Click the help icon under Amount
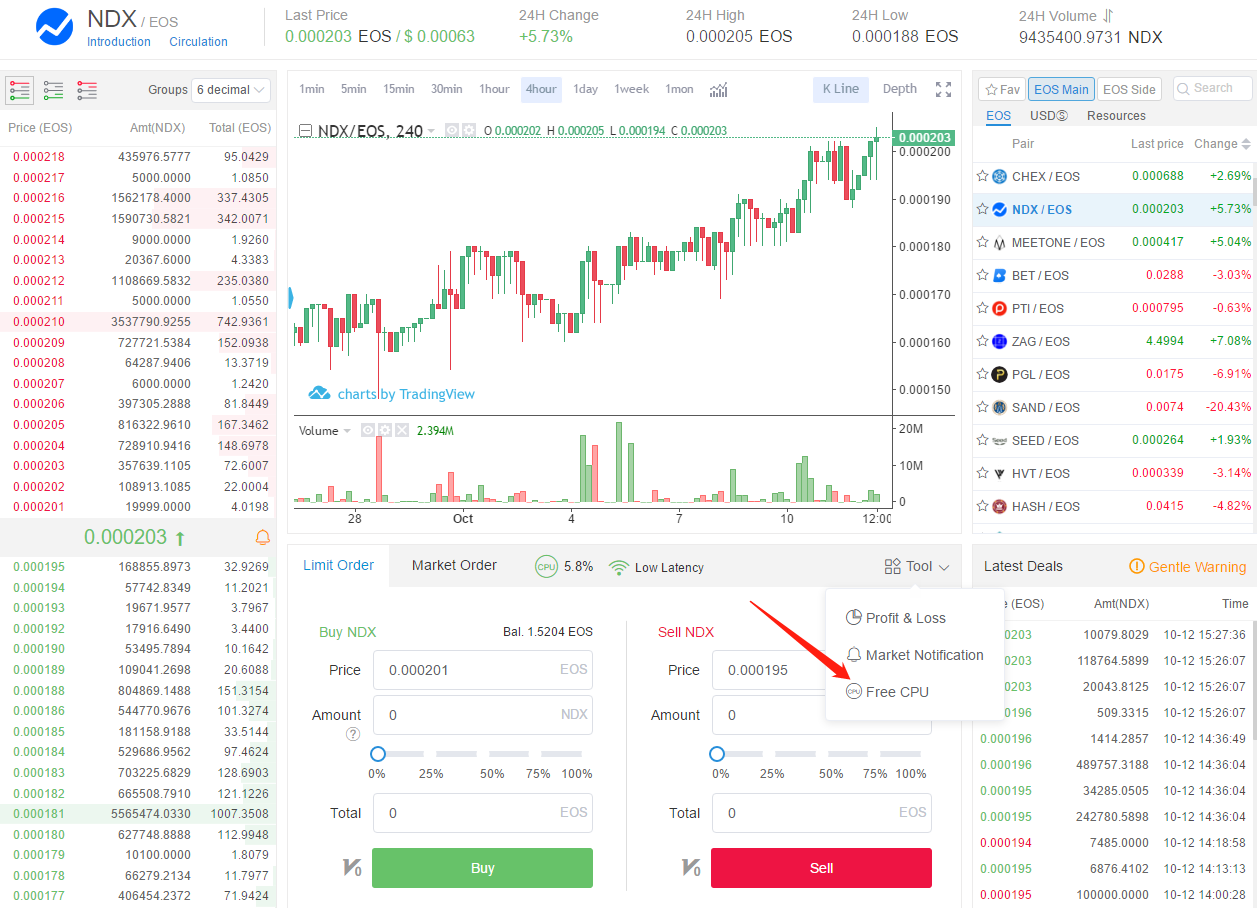This screenshot has height=908, width=1257. click(352, 734)
